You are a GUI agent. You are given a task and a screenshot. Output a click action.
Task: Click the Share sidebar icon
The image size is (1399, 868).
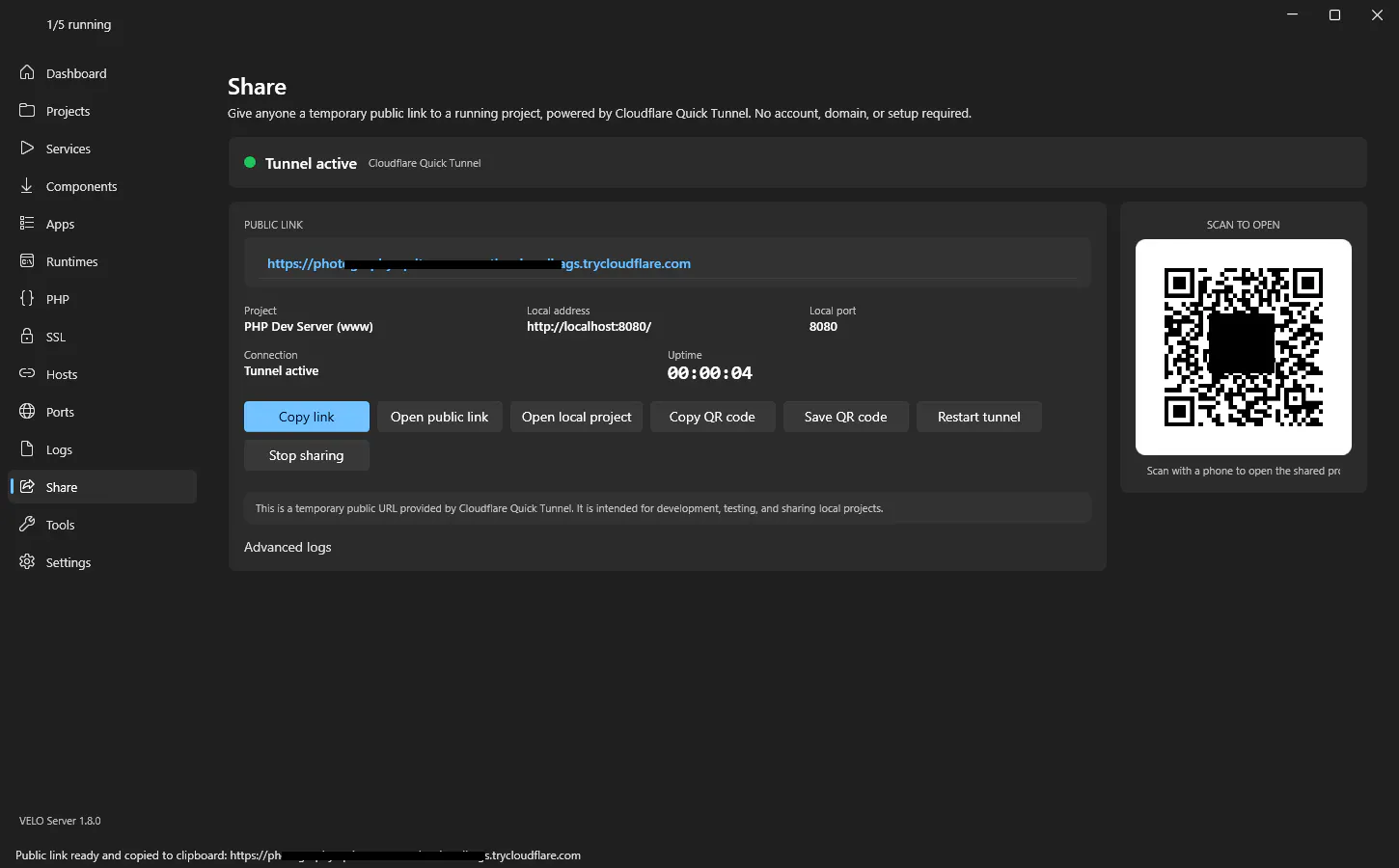coord(27,487)
